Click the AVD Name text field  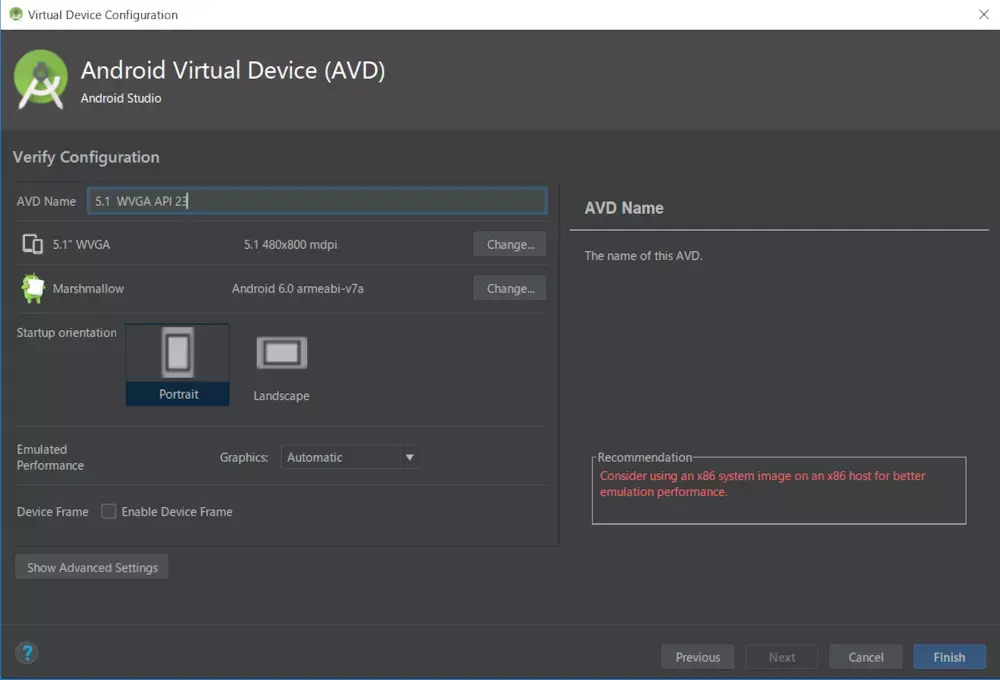point(317,201)
